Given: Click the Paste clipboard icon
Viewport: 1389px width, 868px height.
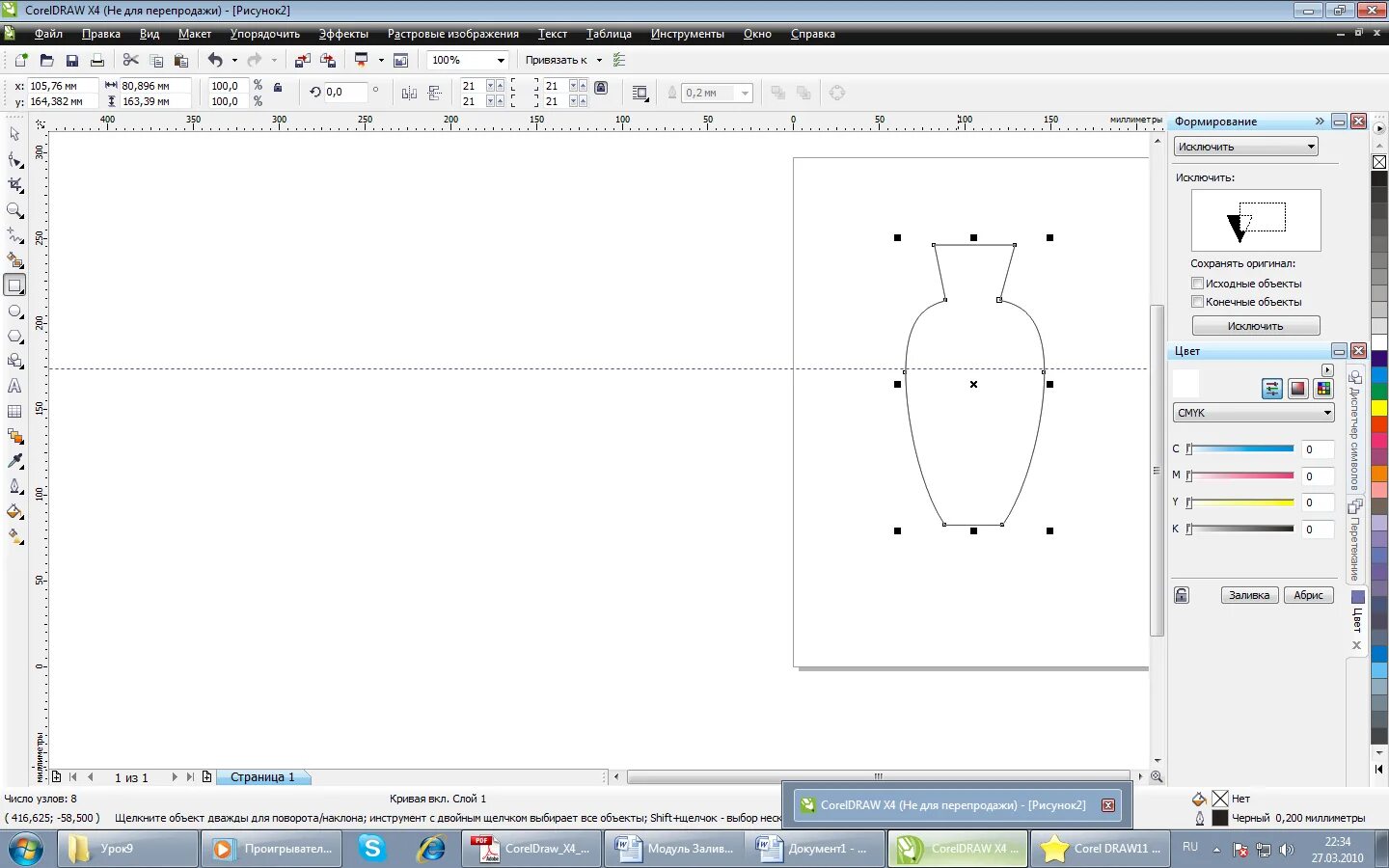Looking at the screenshot, I should click(180, 60).
